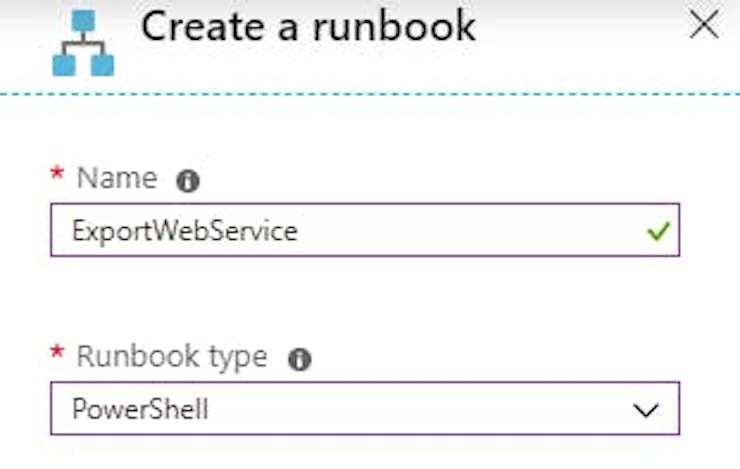Close the Create a runbook panel

(704, 25)
